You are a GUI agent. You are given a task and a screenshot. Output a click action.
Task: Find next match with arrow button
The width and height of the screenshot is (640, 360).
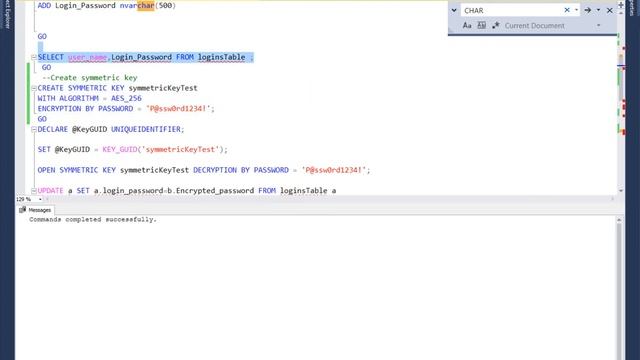pyautogui.click(x=588, y=10)
